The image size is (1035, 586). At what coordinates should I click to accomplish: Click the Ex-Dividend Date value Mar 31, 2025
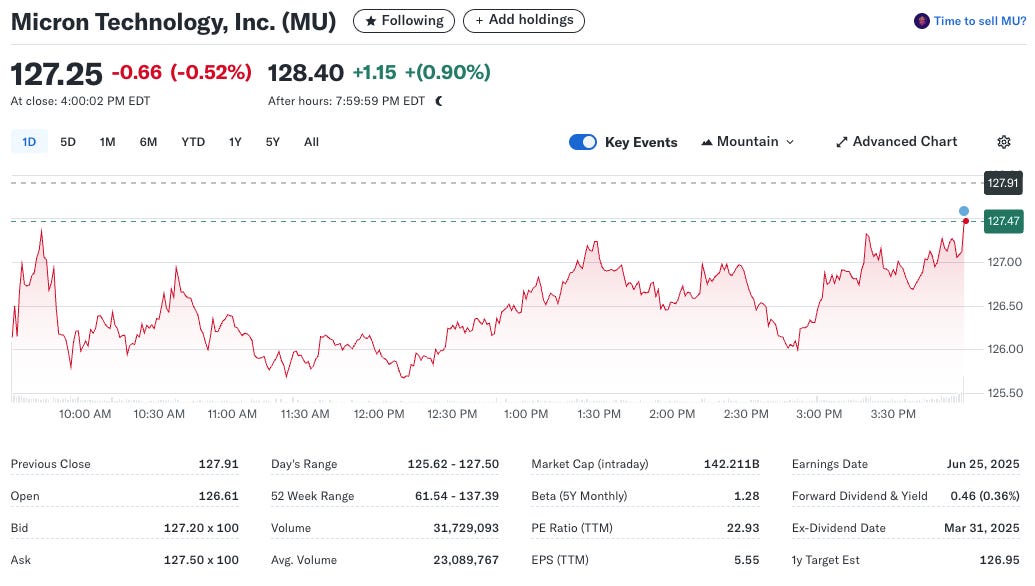[x=982, y=528]
